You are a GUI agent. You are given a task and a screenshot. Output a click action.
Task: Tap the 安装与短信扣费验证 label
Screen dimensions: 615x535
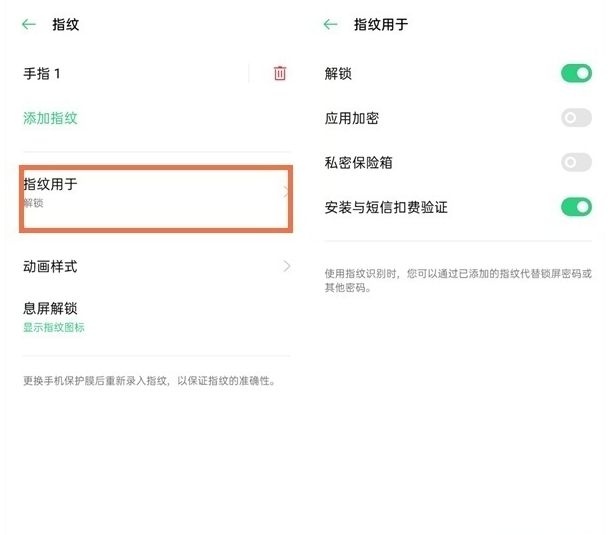coord(386,207)
